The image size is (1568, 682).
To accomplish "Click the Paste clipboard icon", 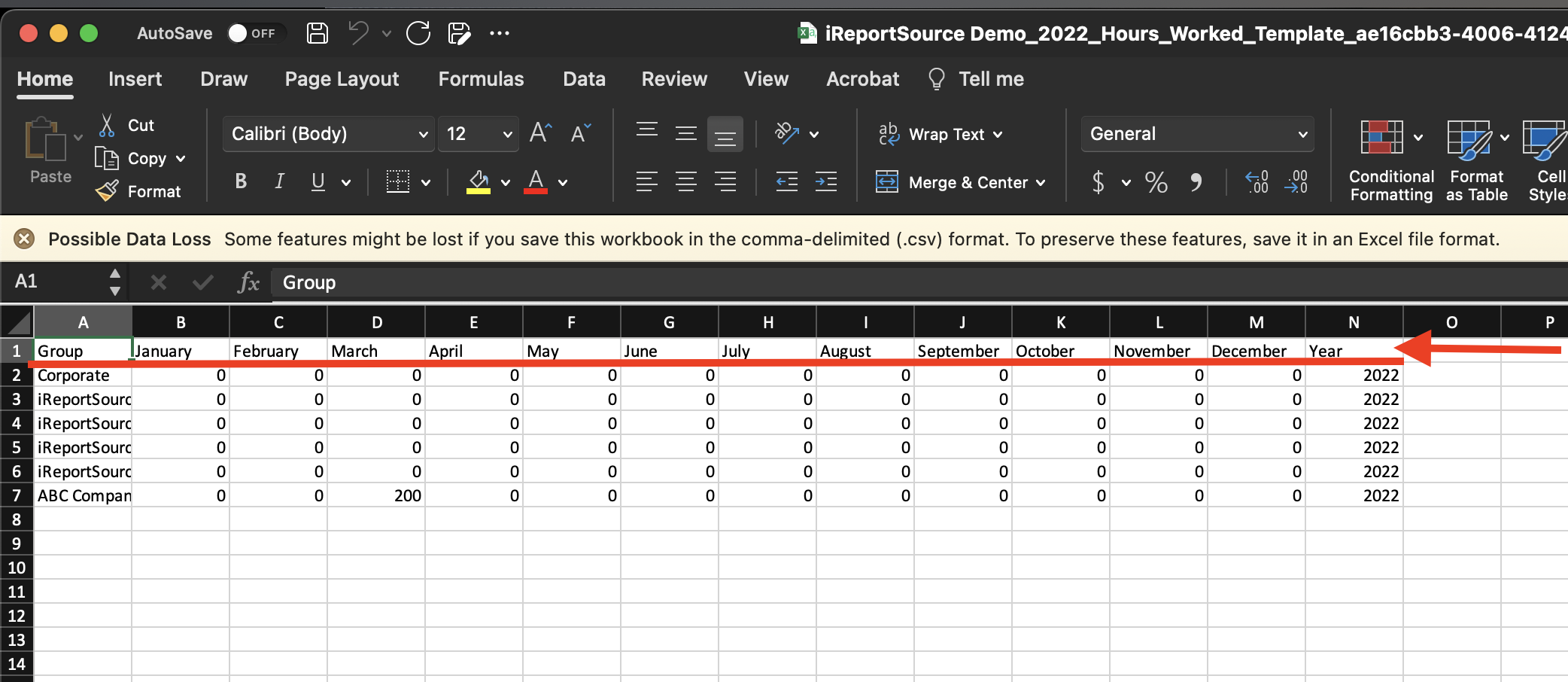I will click(45, 139).
